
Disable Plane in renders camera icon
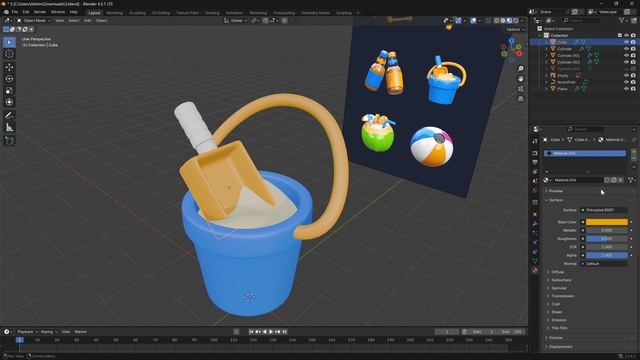coord(633,89)
